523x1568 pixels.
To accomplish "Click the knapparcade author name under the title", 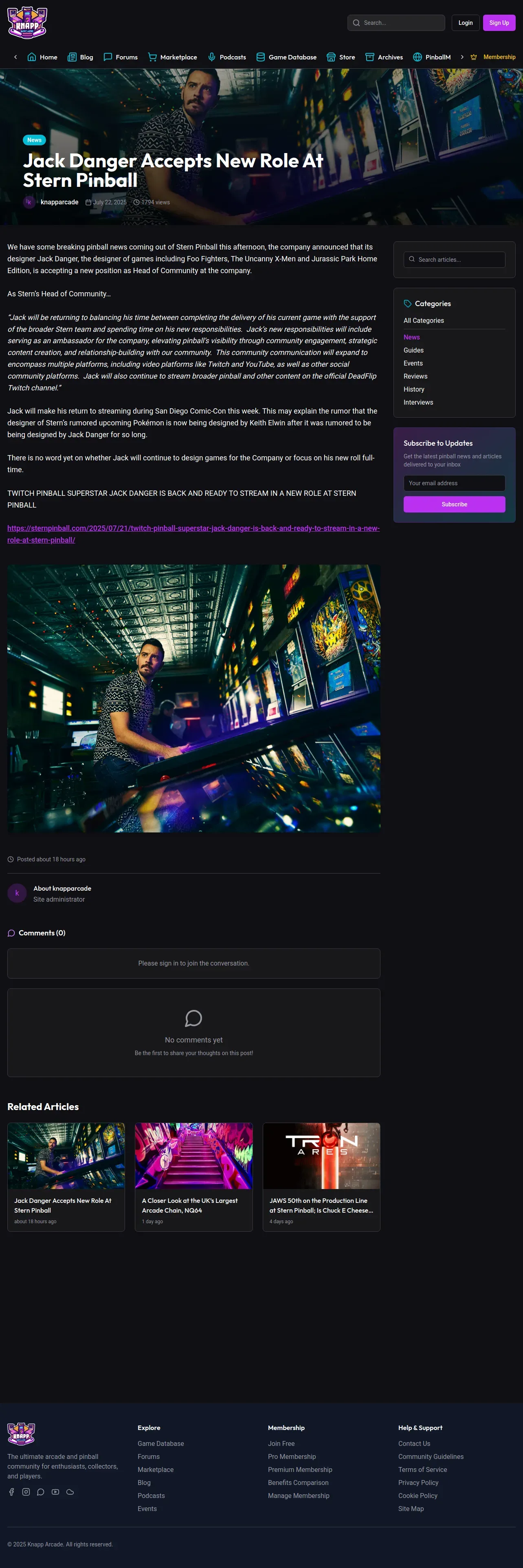I will pos(59,202).
